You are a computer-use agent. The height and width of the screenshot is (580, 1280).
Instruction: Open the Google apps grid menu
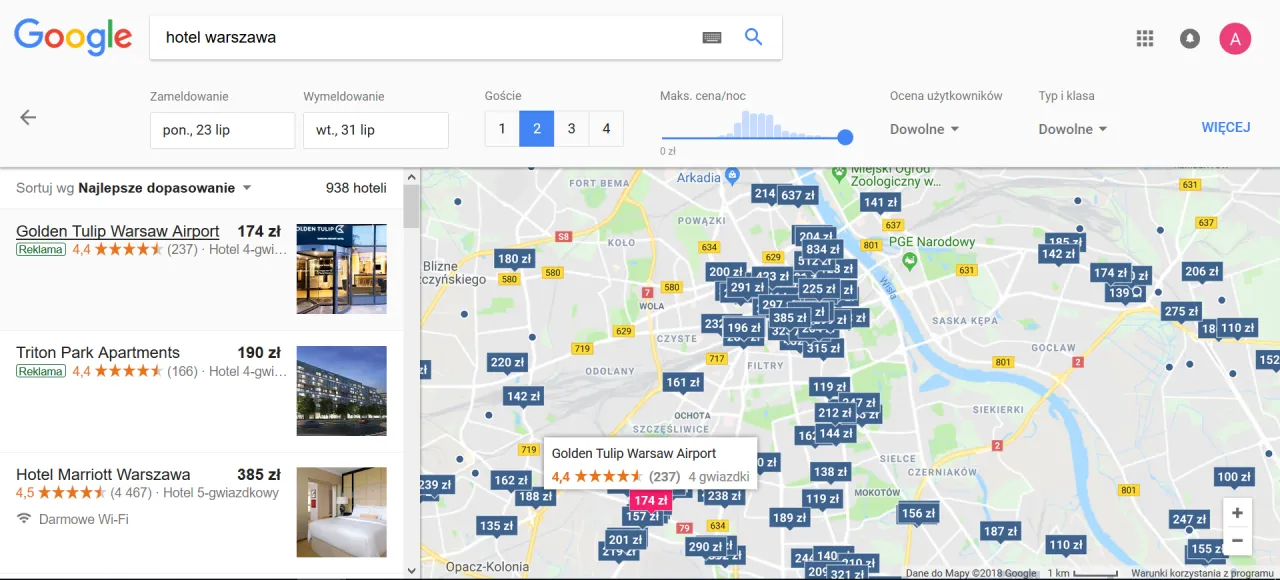click(x=1144, y=38)
